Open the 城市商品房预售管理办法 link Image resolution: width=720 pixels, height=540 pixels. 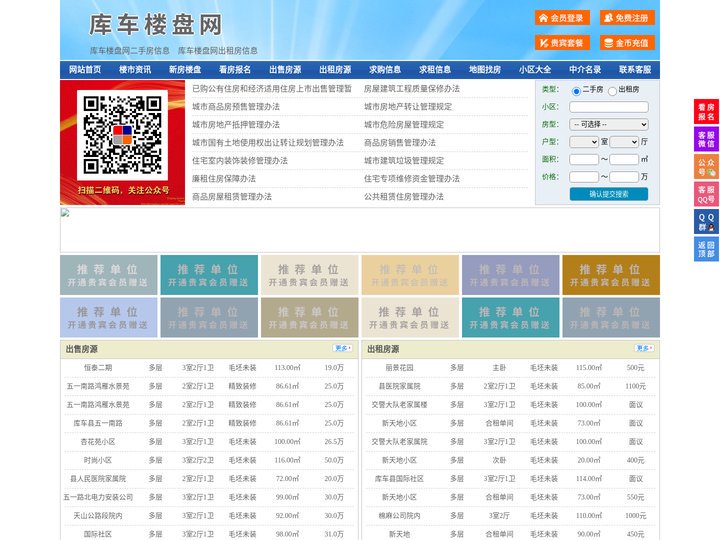(236, 107)
